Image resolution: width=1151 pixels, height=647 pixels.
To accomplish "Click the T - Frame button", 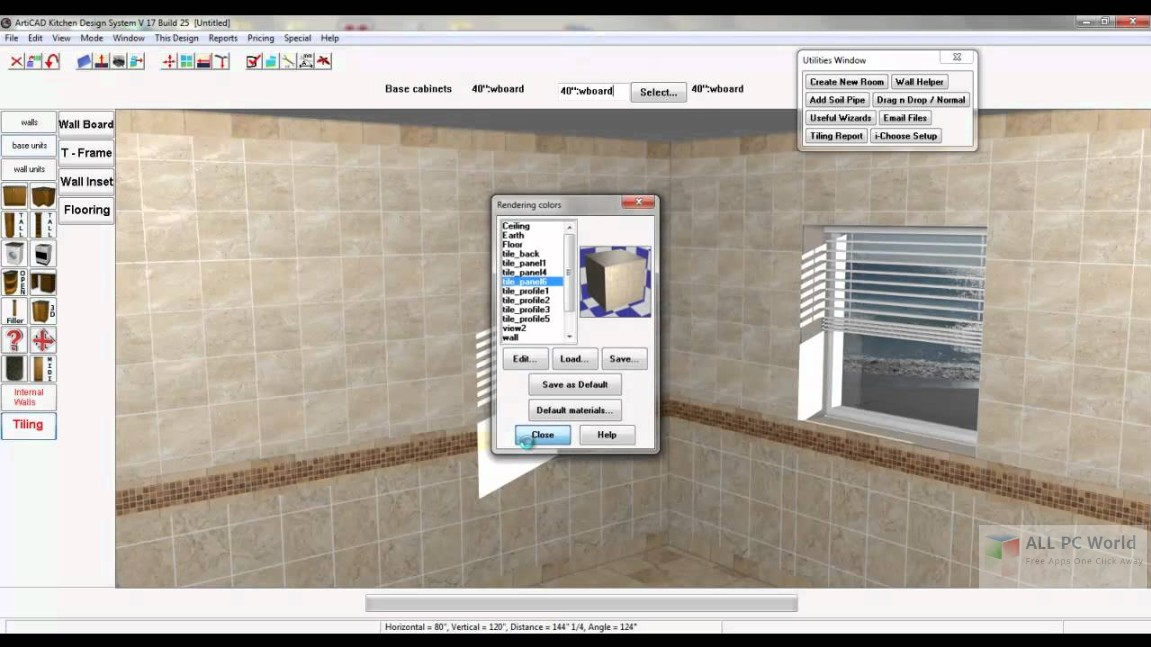I will pos(86,153).
